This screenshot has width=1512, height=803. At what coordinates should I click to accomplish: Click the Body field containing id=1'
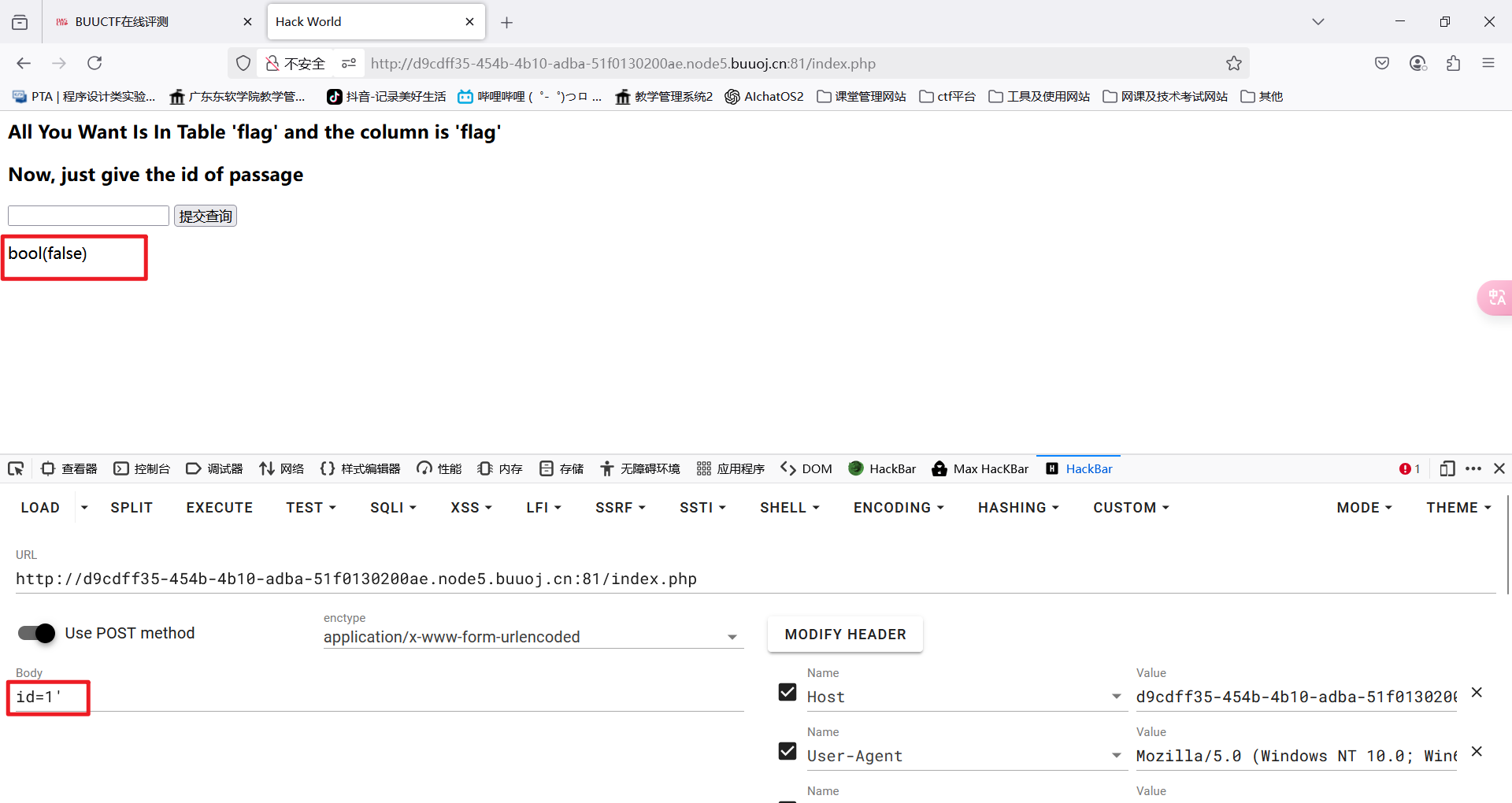pyautogui.click(x=47, y=697)
